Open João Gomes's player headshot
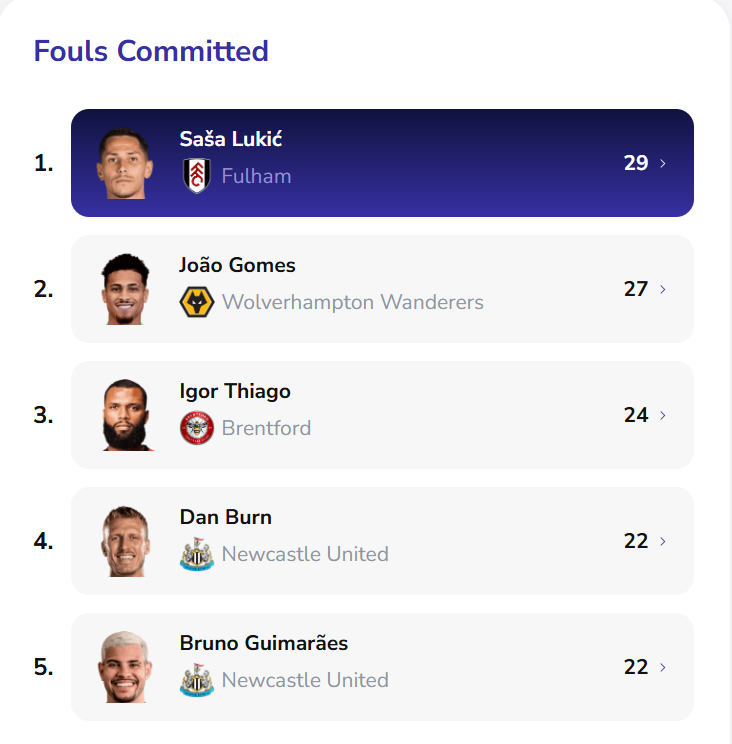The width and height of the screenshot is (732, 744). pos(125,290)
